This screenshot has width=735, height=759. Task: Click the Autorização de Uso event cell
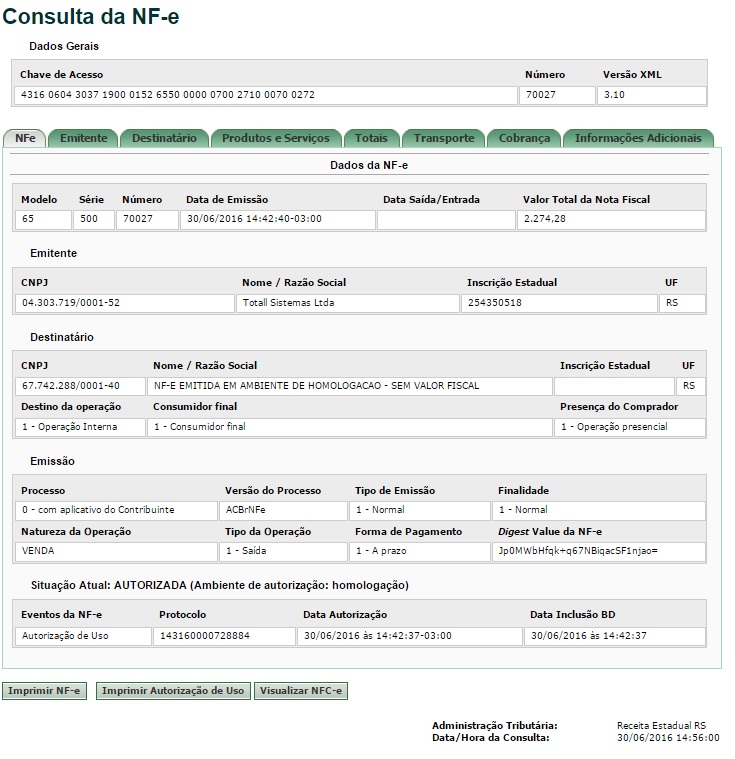(x=83, y=636)
